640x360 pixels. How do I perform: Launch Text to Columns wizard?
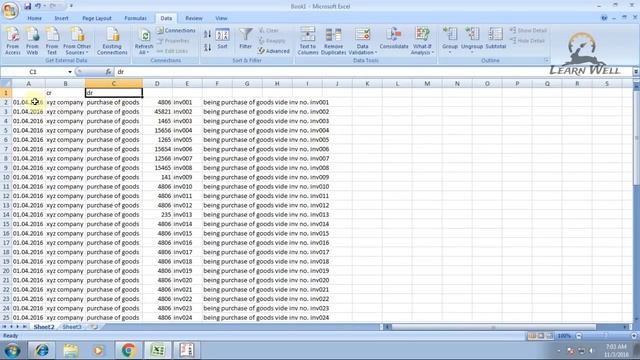(x=308, y=41)
